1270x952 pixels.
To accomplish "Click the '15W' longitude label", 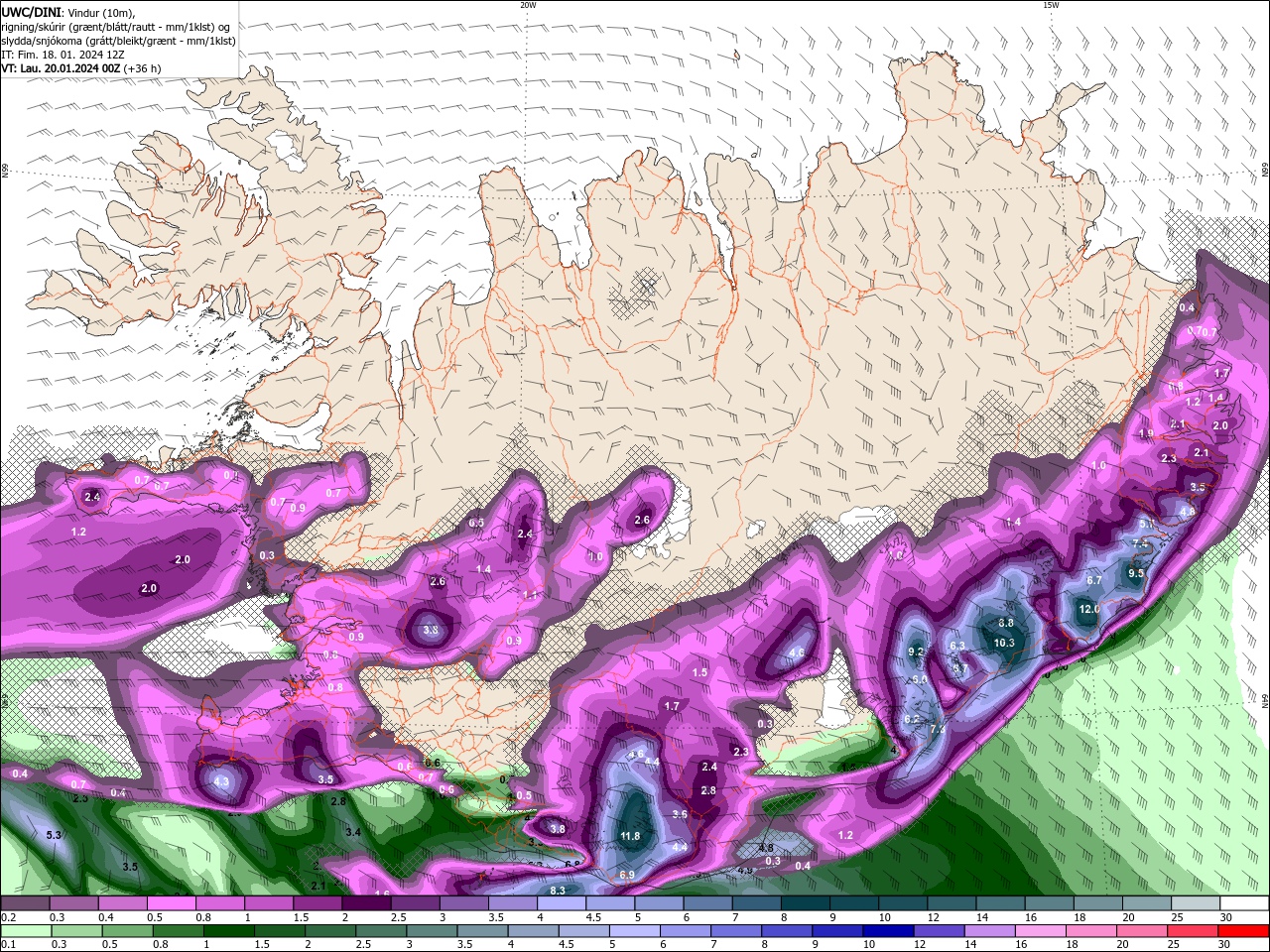I will click(x=1051, y=5).
